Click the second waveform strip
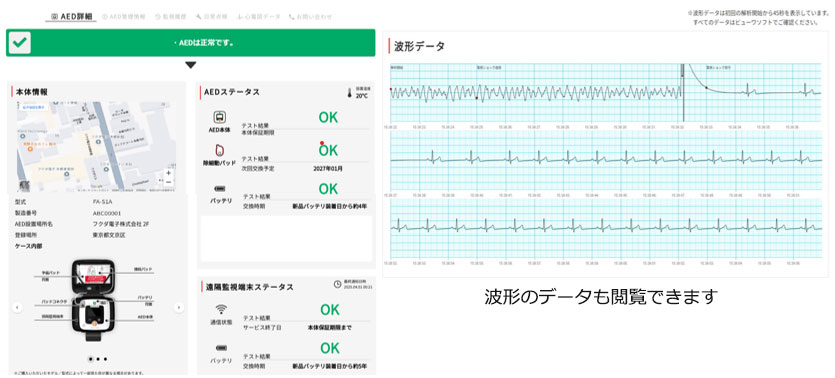 606,161
